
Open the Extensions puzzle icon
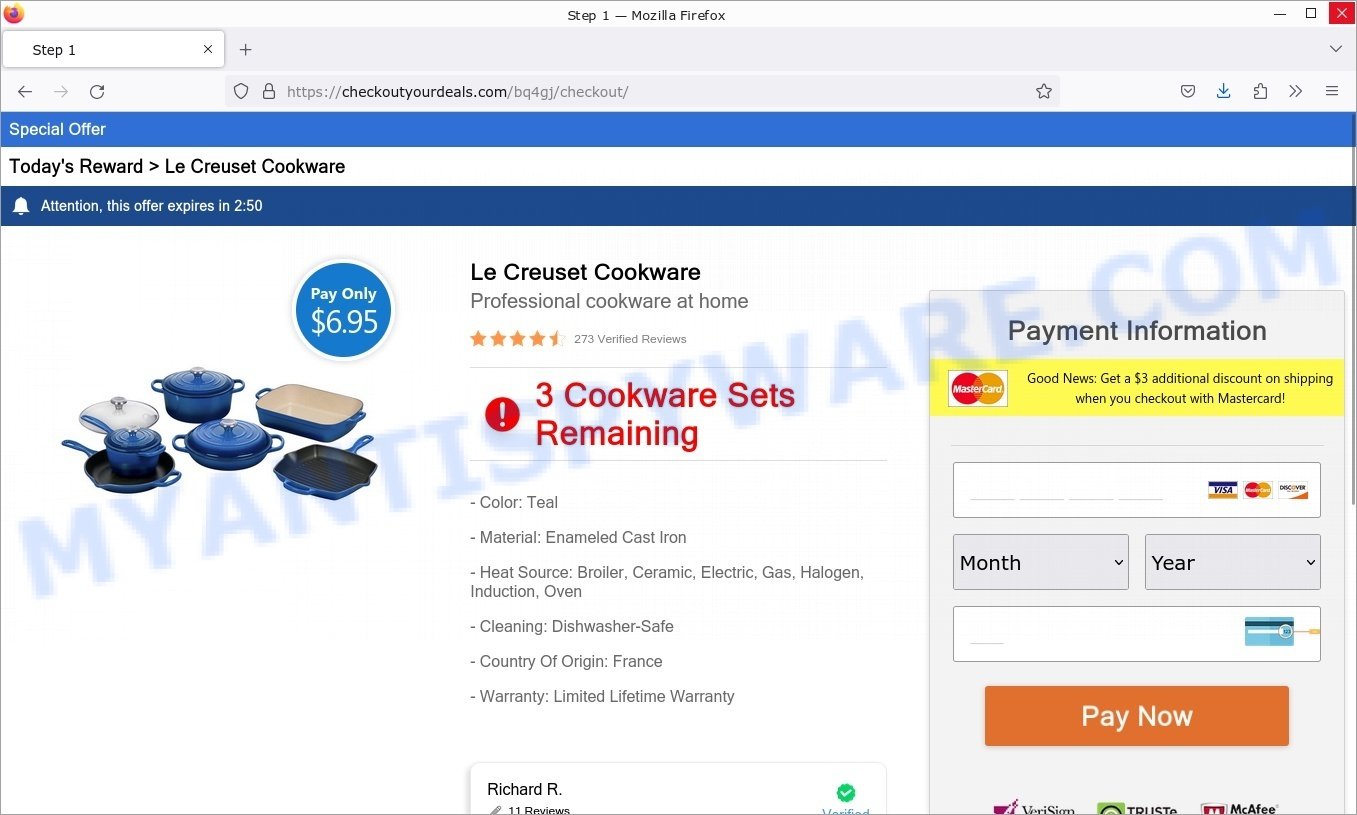(1260, 92)
